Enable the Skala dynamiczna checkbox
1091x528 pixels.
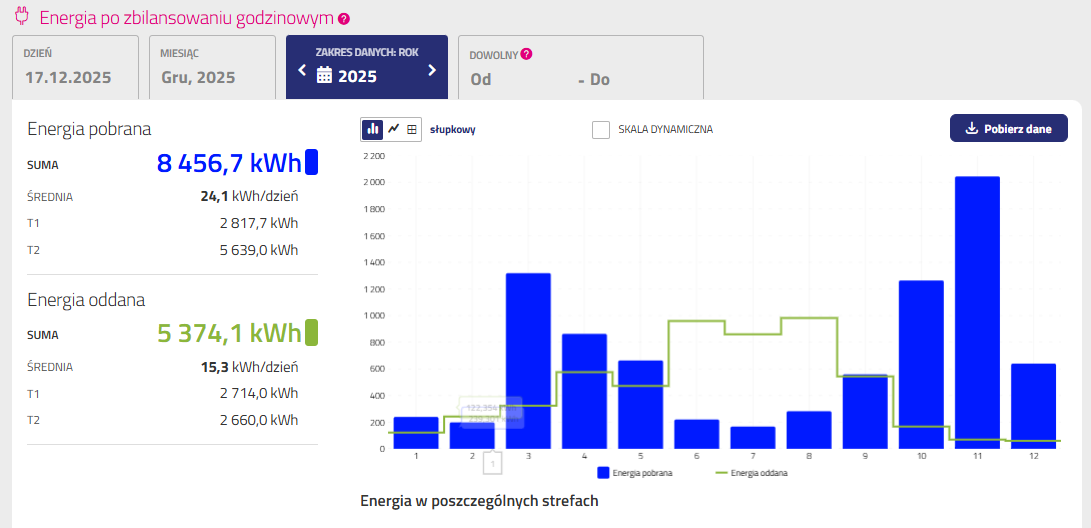coord(601,130)
